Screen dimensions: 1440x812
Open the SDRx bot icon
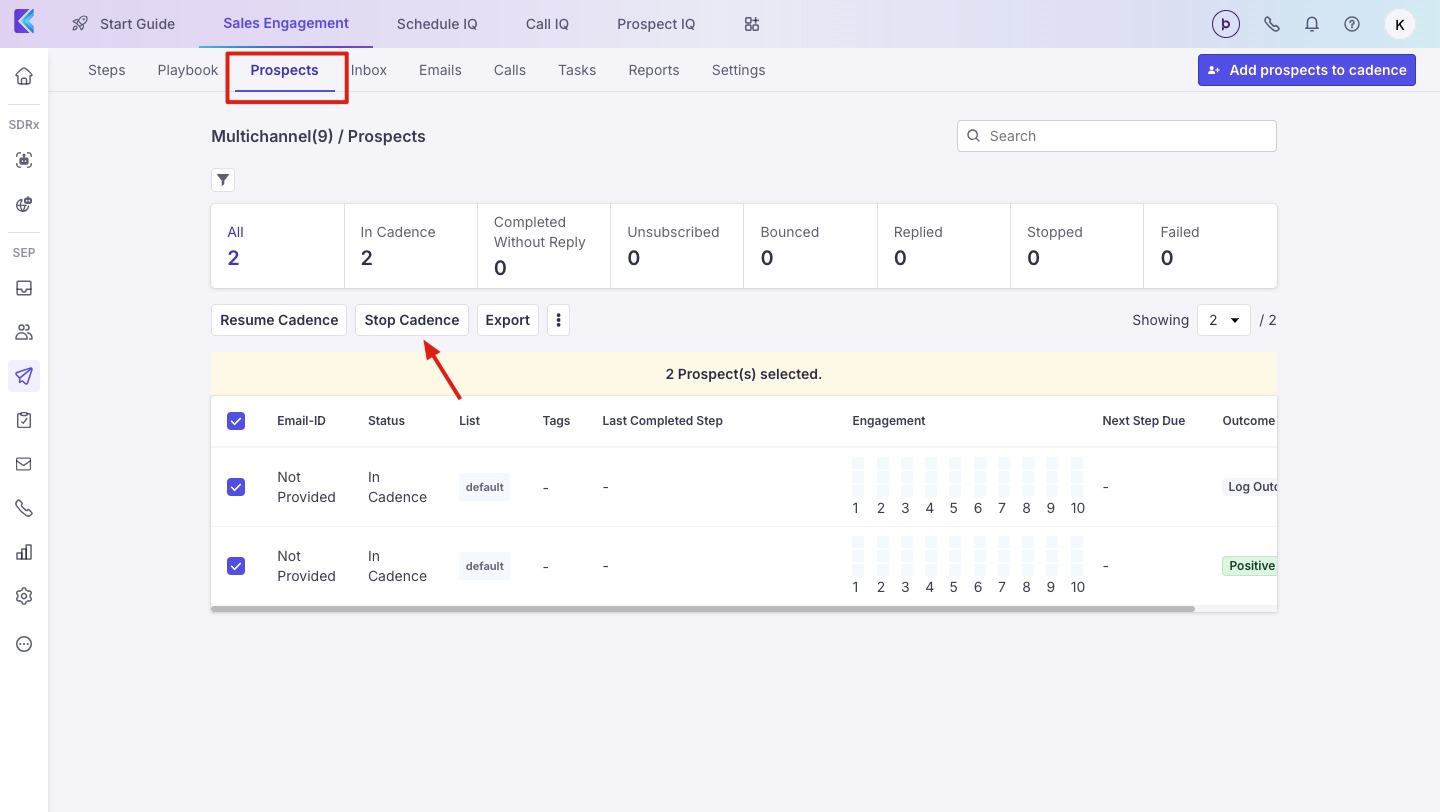24,160
